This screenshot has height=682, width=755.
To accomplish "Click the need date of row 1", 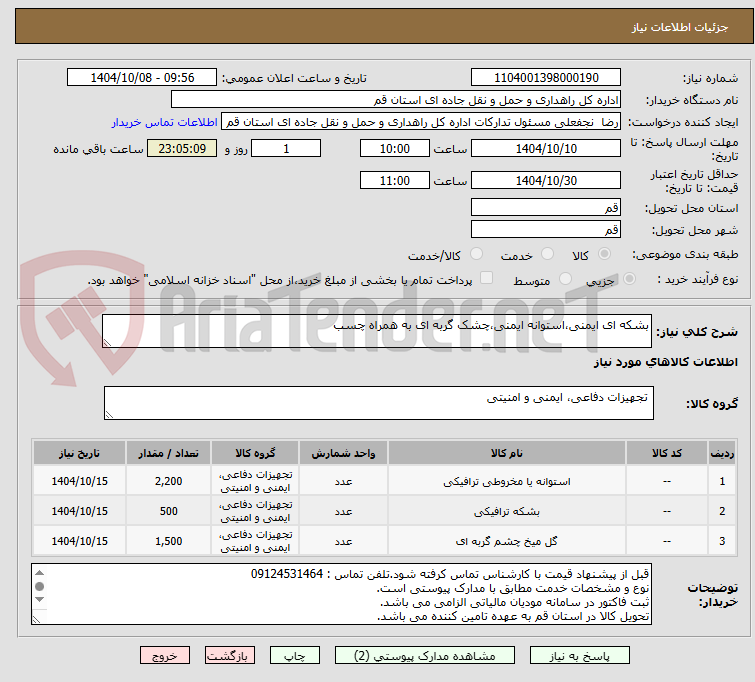I will pyautogui.click(x=79, y=481).
